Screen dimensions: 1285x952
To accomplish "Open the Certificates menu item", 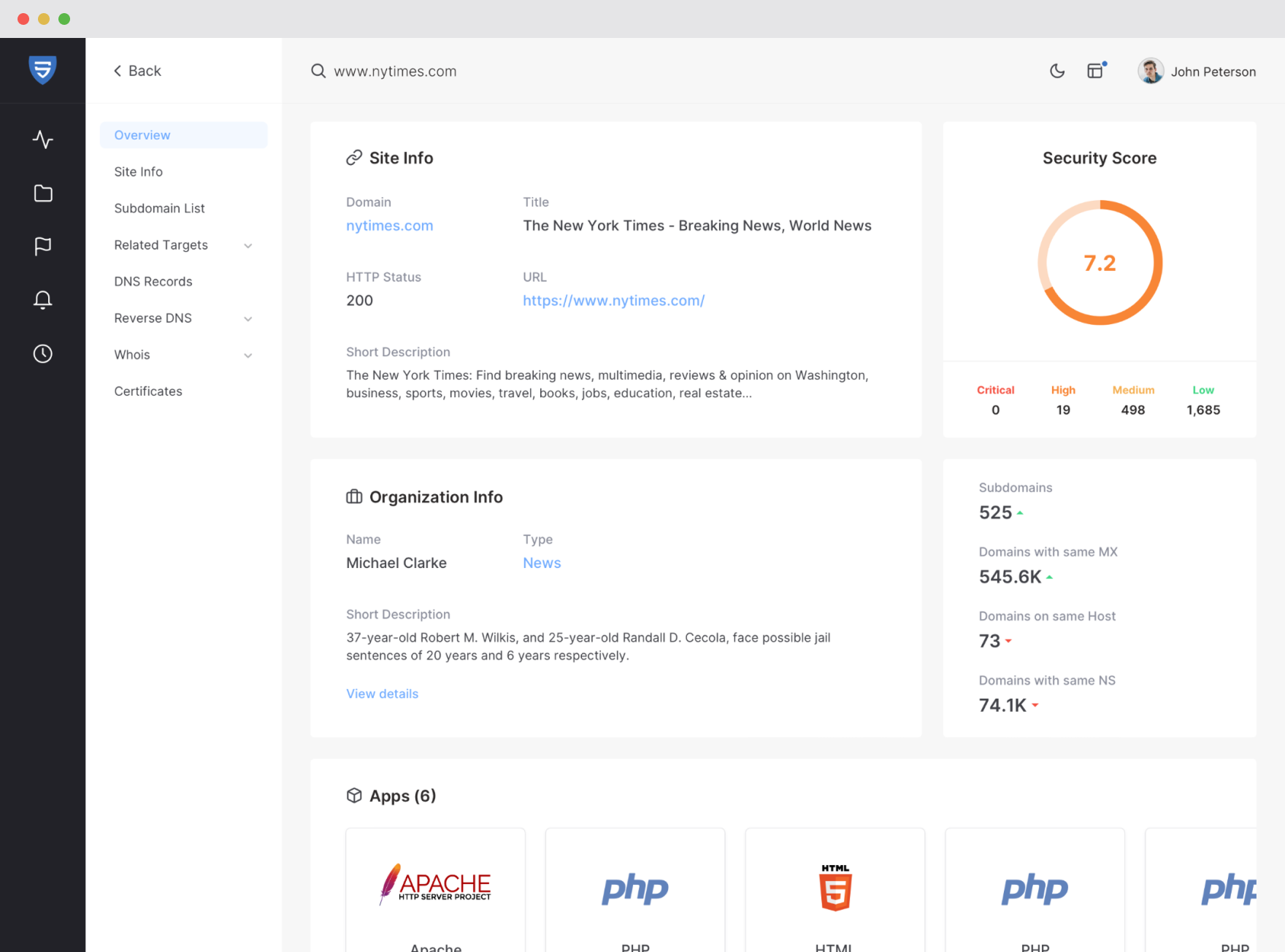I will click(x=148, y=391).
